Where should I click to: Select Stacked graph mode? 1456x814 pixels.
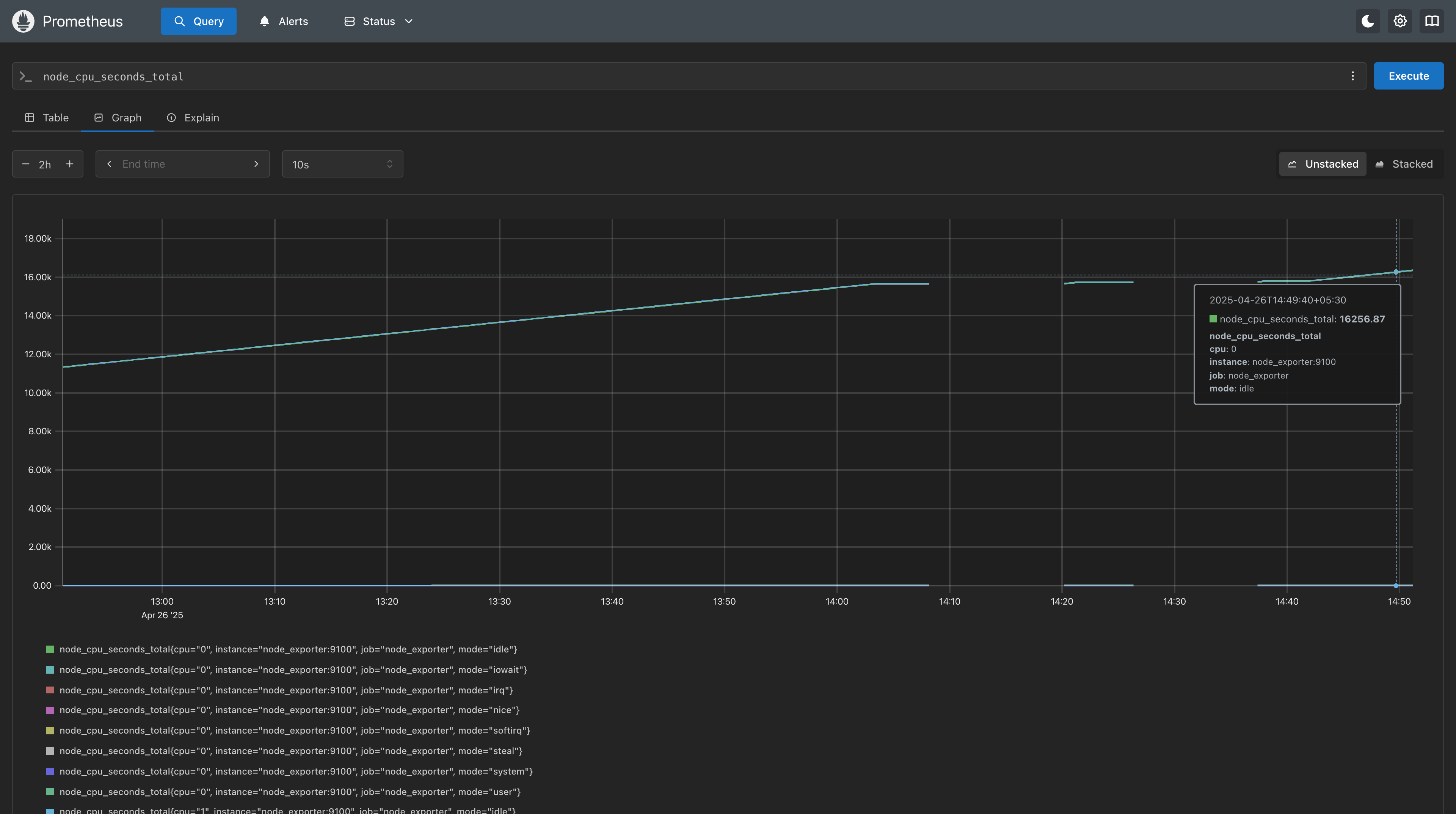tap(1404, 164)
